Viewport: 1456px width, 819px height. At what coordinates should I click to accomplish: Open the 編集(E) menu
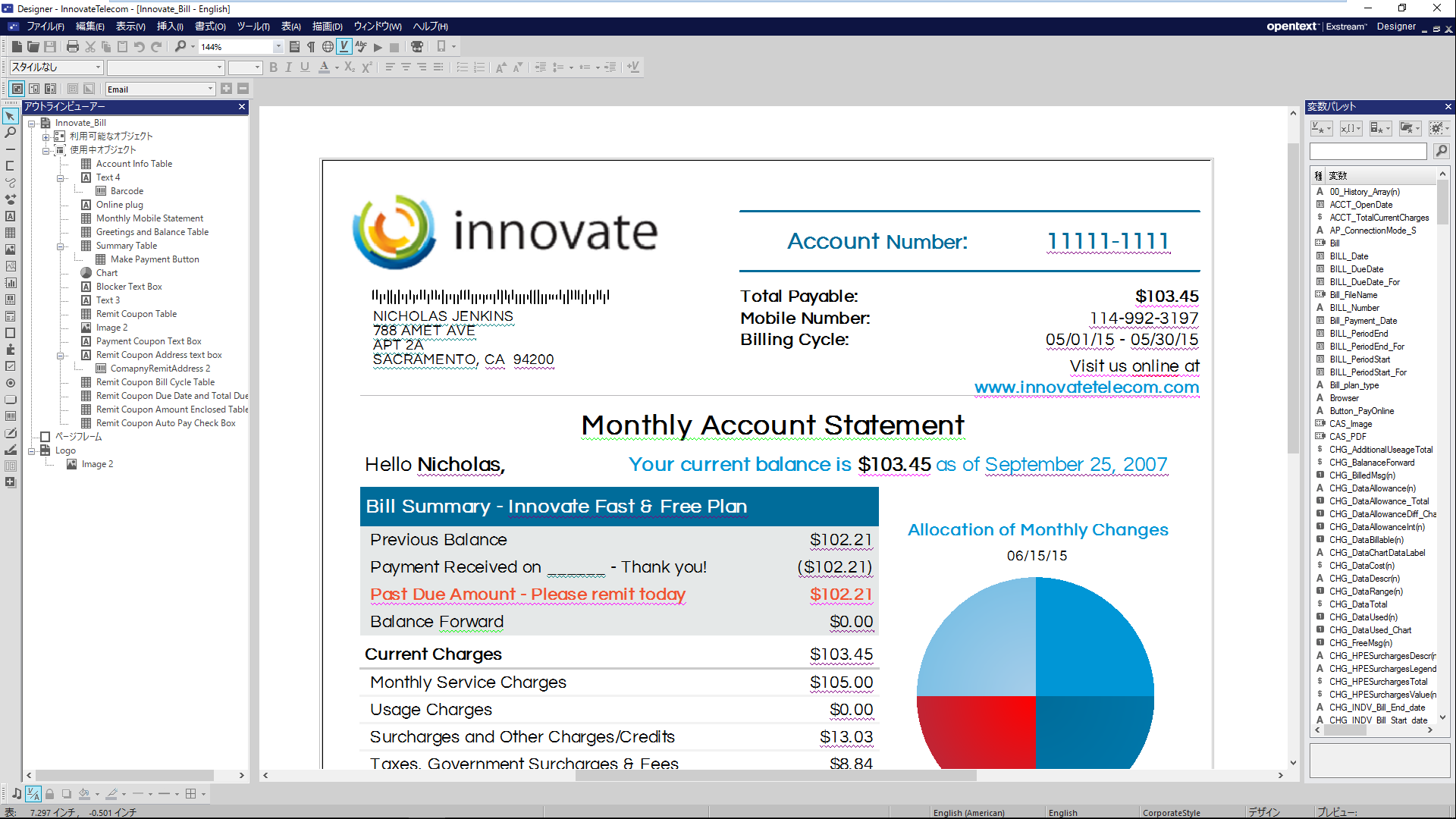(x=90, y=27)
